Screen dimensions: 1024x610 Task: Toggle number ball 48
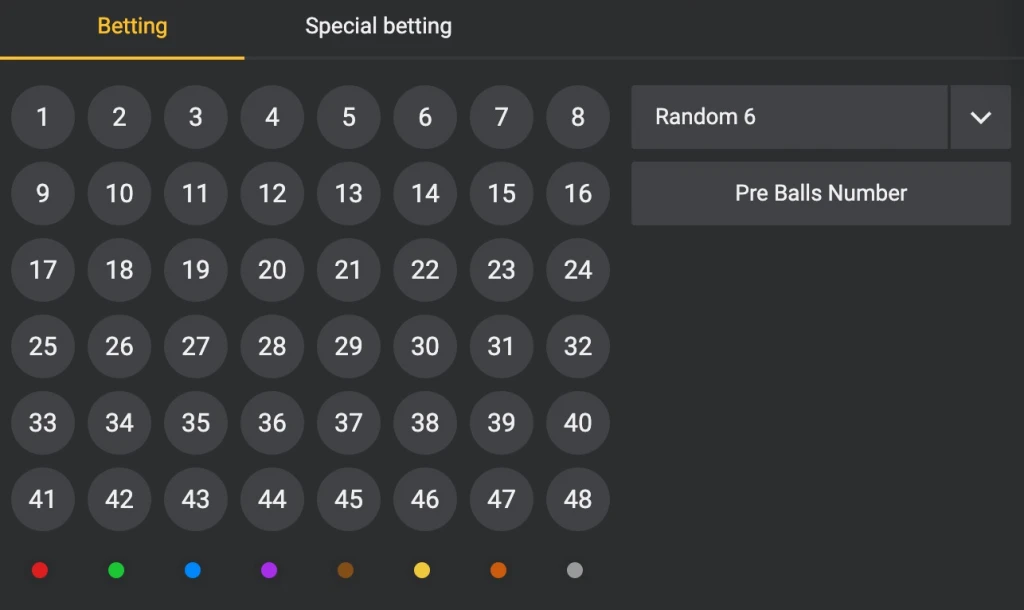point(578,498)
